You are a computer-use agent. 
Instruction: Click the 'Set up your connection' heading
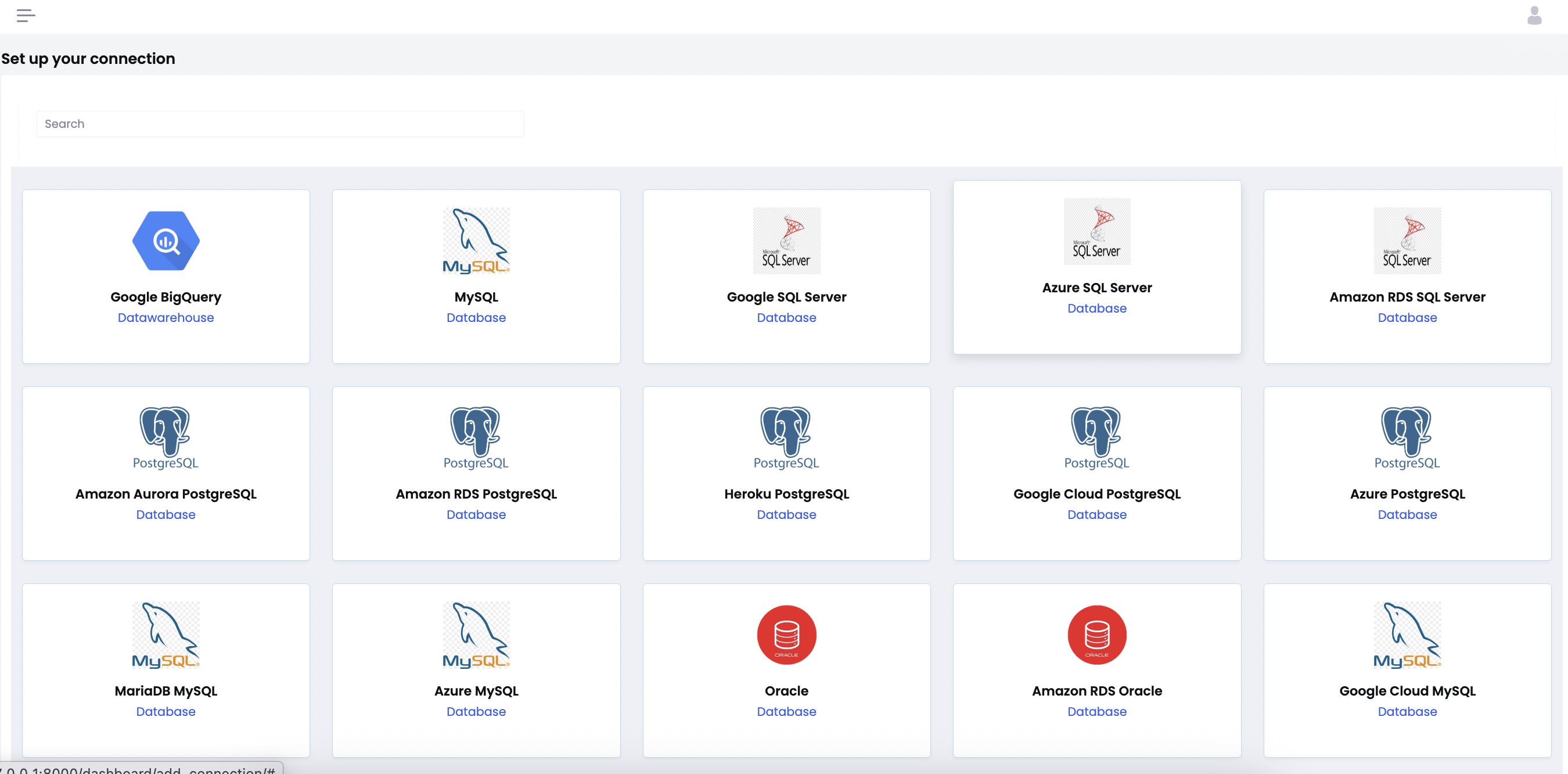[x=88, y=59]
